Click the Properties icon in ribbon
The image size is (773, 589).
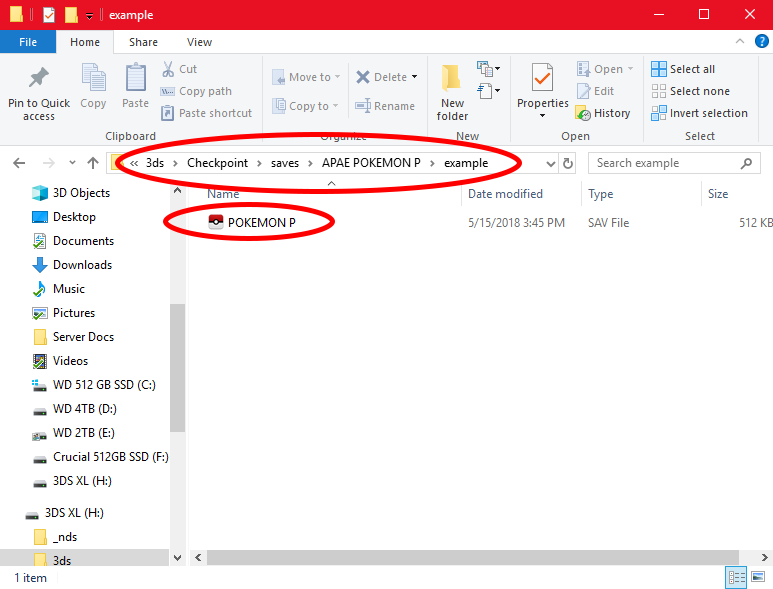(542, 78)
